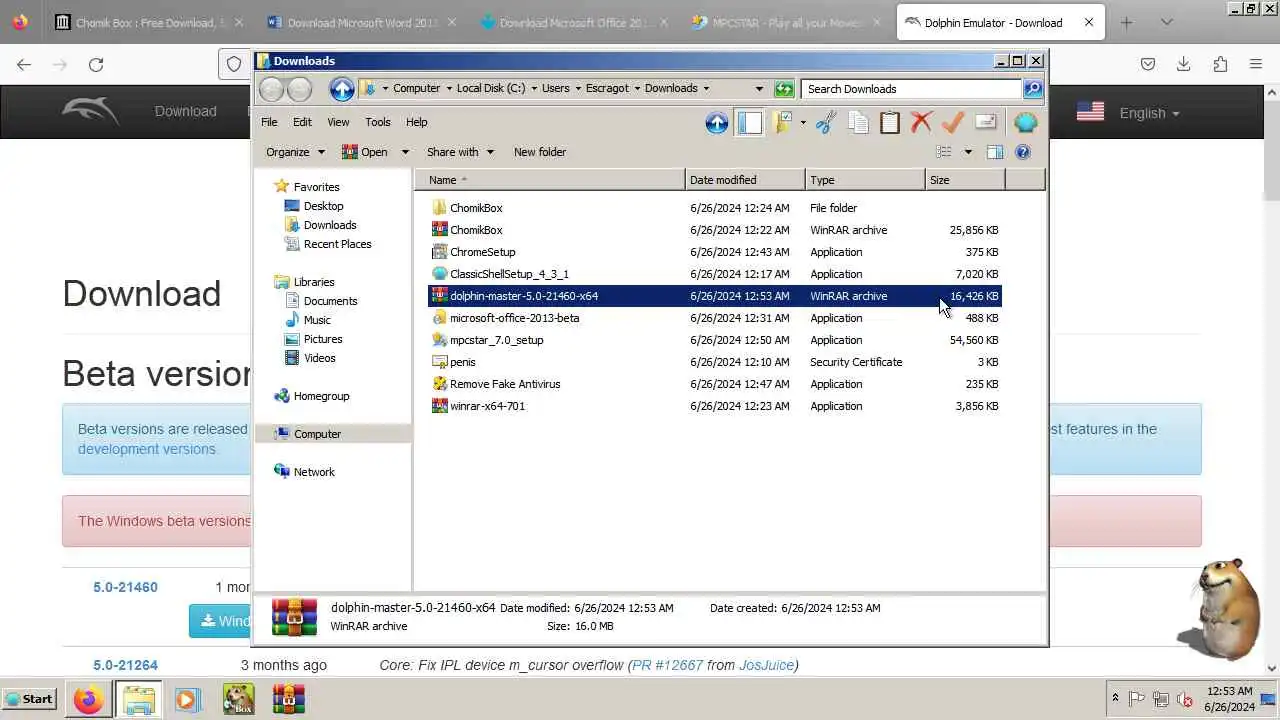Open the Tools menu

pos(377,122)
